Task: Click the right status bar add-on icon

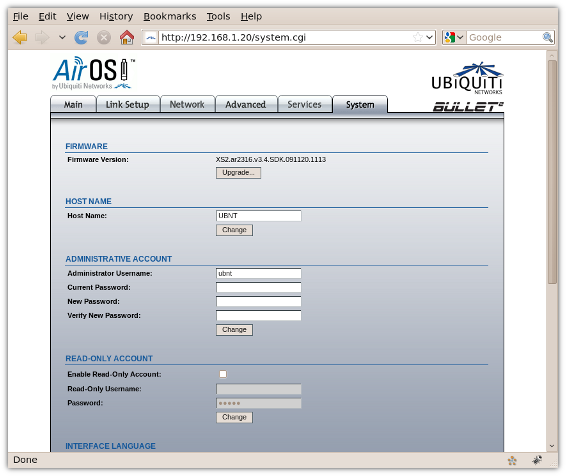Action: tap(537, 460)
